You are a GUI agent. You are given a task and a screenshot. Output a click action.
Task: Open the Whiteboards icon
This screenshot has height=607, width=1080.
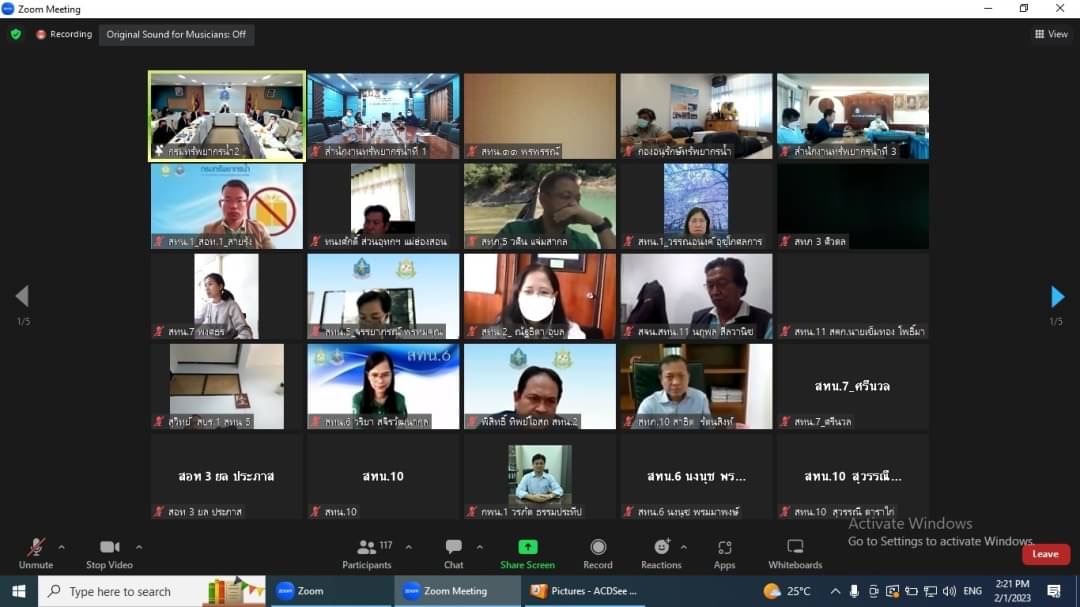point(795,547)
